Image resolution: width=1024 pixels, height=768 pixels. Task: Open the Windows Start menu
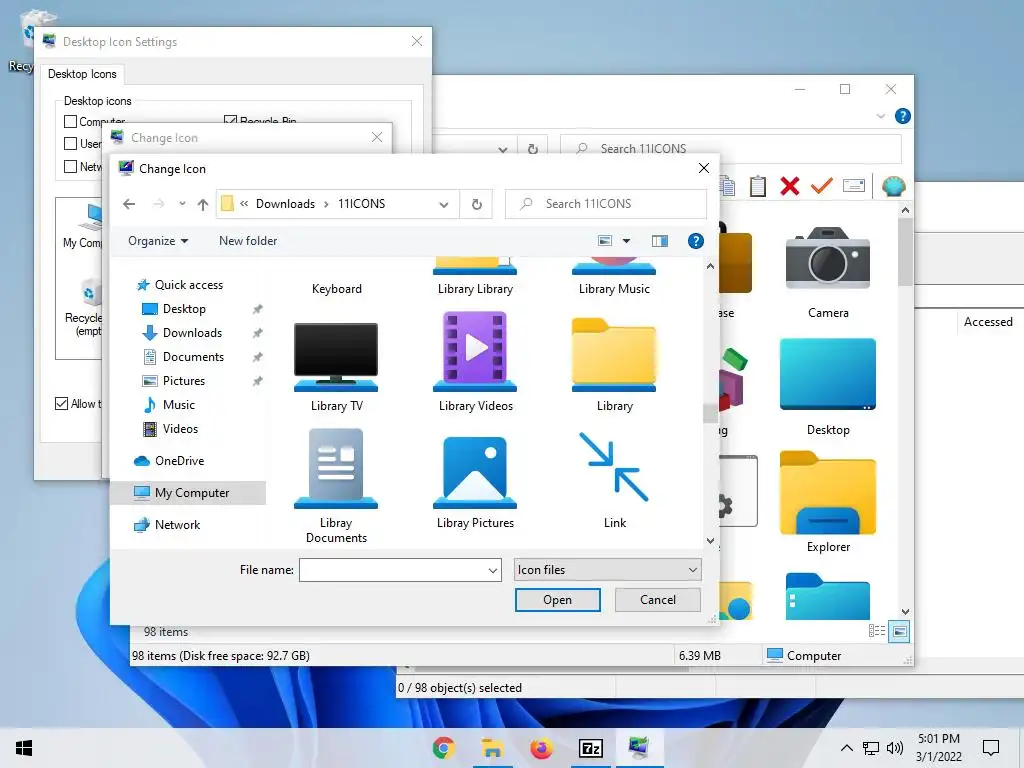tap(24, 748)
